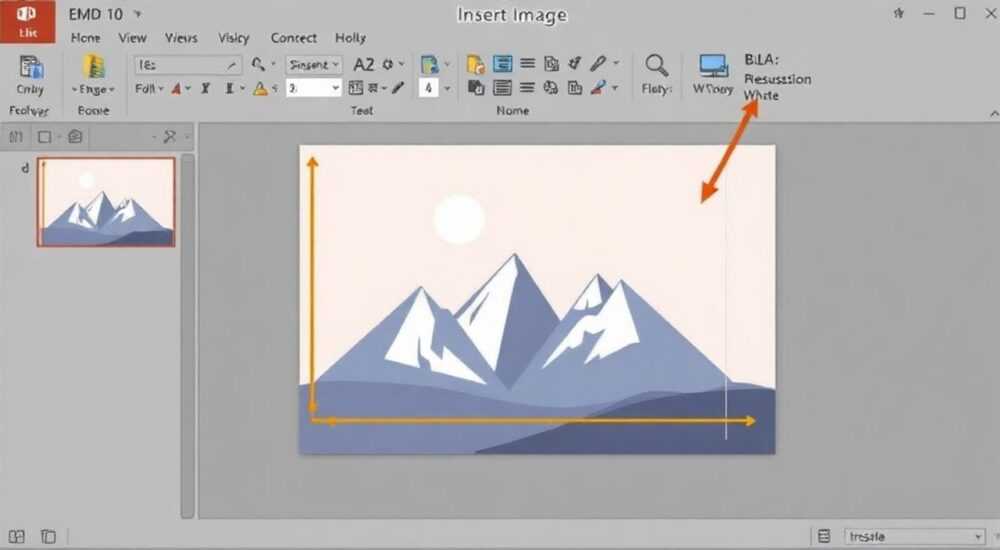Select the mountain slide thumbnail
Image resolution: width=1000 pixels, height=550 pixels.
(x=106, y=202)
